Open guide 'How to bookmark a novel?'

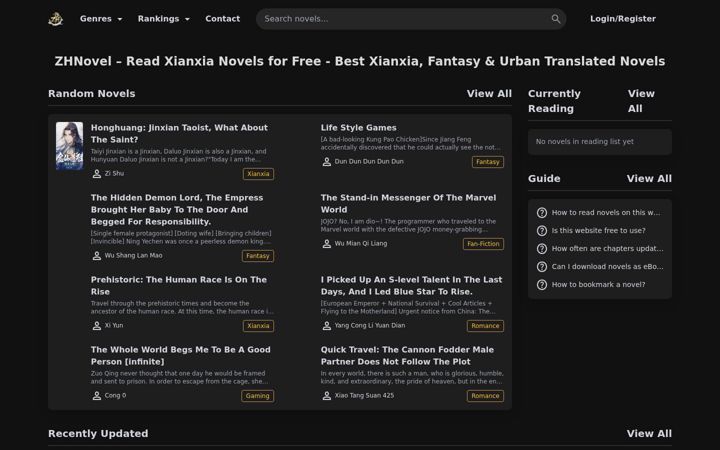tap(598, 285)
